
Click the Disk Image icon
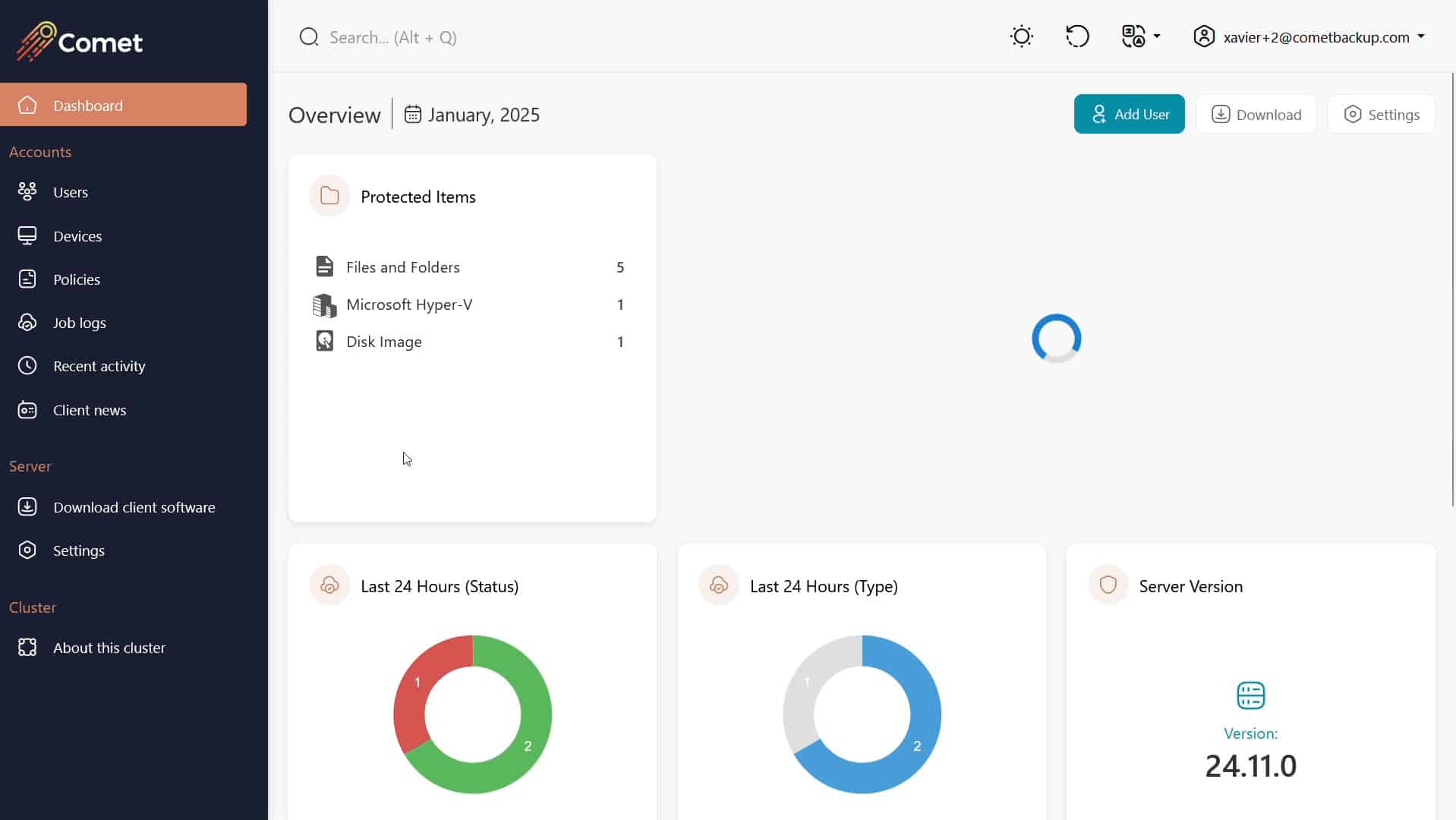(x=324, y=341)
